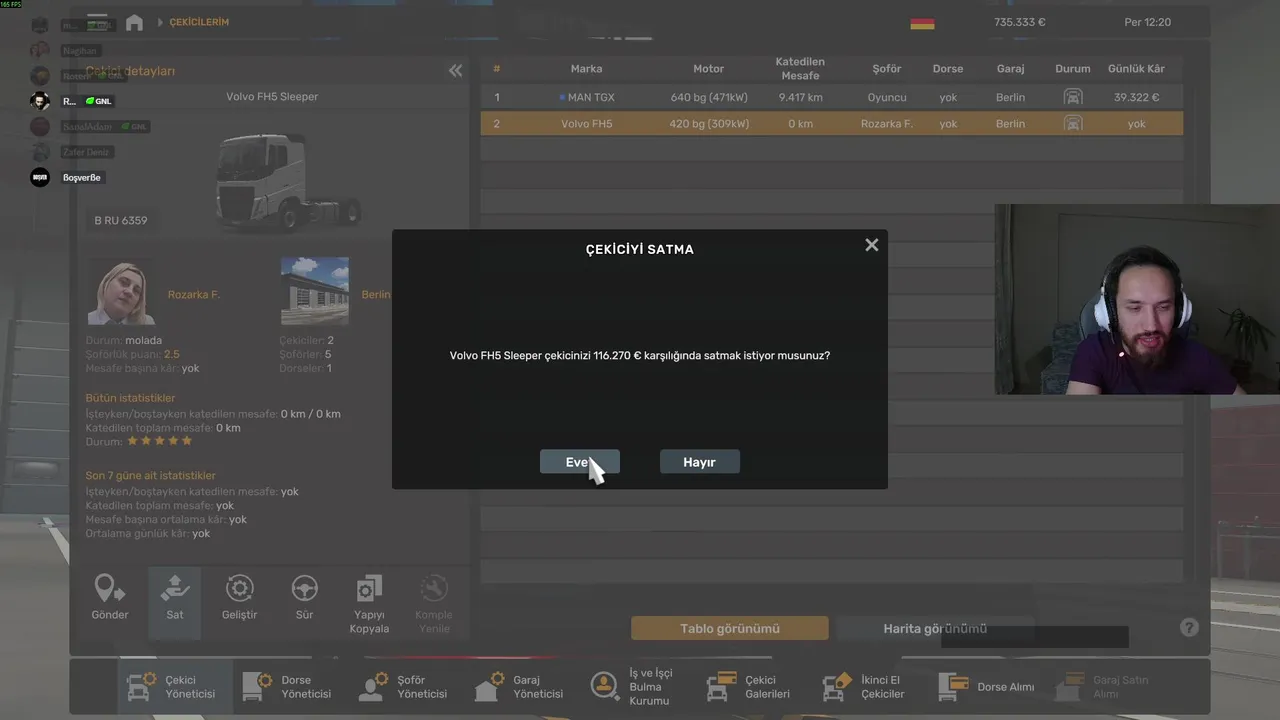The image size is (1280, 720).
Task: Click the Berlin garage thumbnail
Action: coord(315,291)
